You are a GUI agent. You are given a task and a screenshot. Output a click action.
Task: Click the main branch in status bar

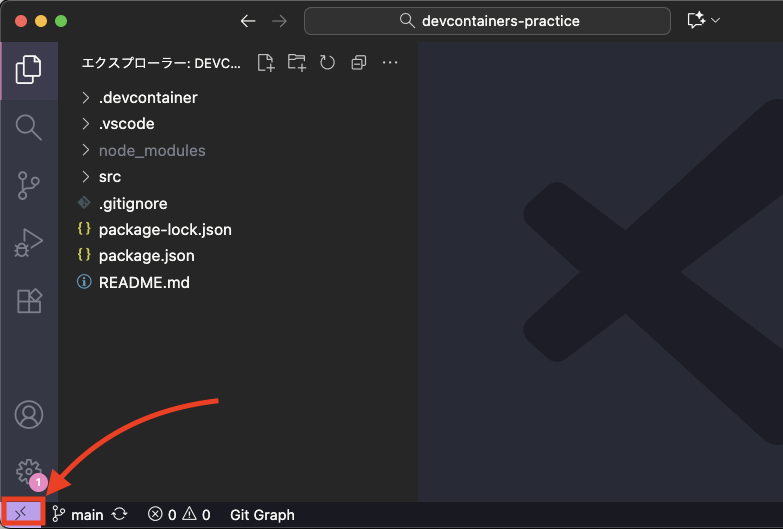tap(79, 515)
